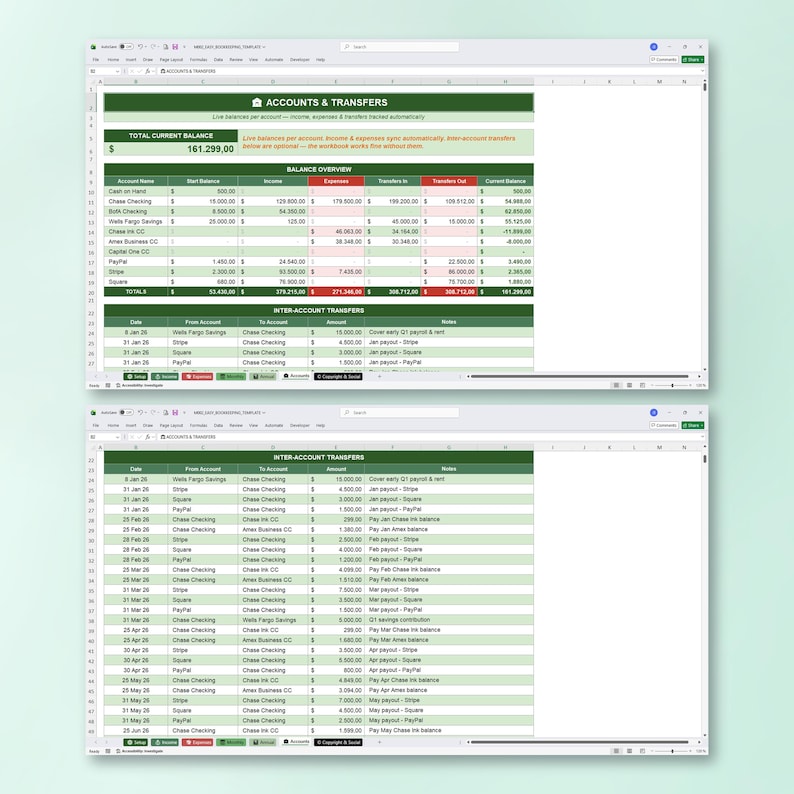This screenshot has height=794, width=794.
Task: Click Share button in upper window
Action: [693, 60]
